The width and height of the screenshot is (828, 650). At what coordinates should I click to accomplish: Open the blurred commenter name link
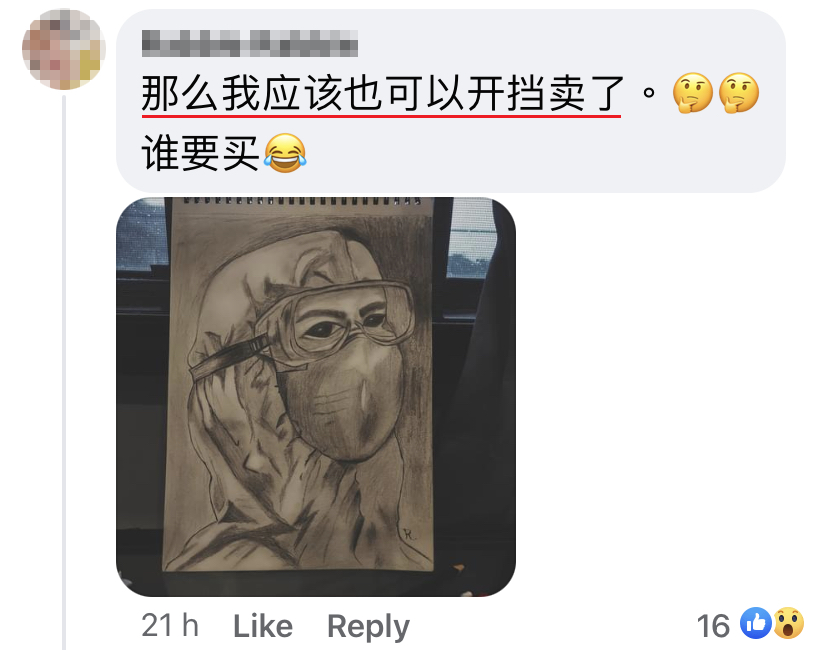(250, 43)
